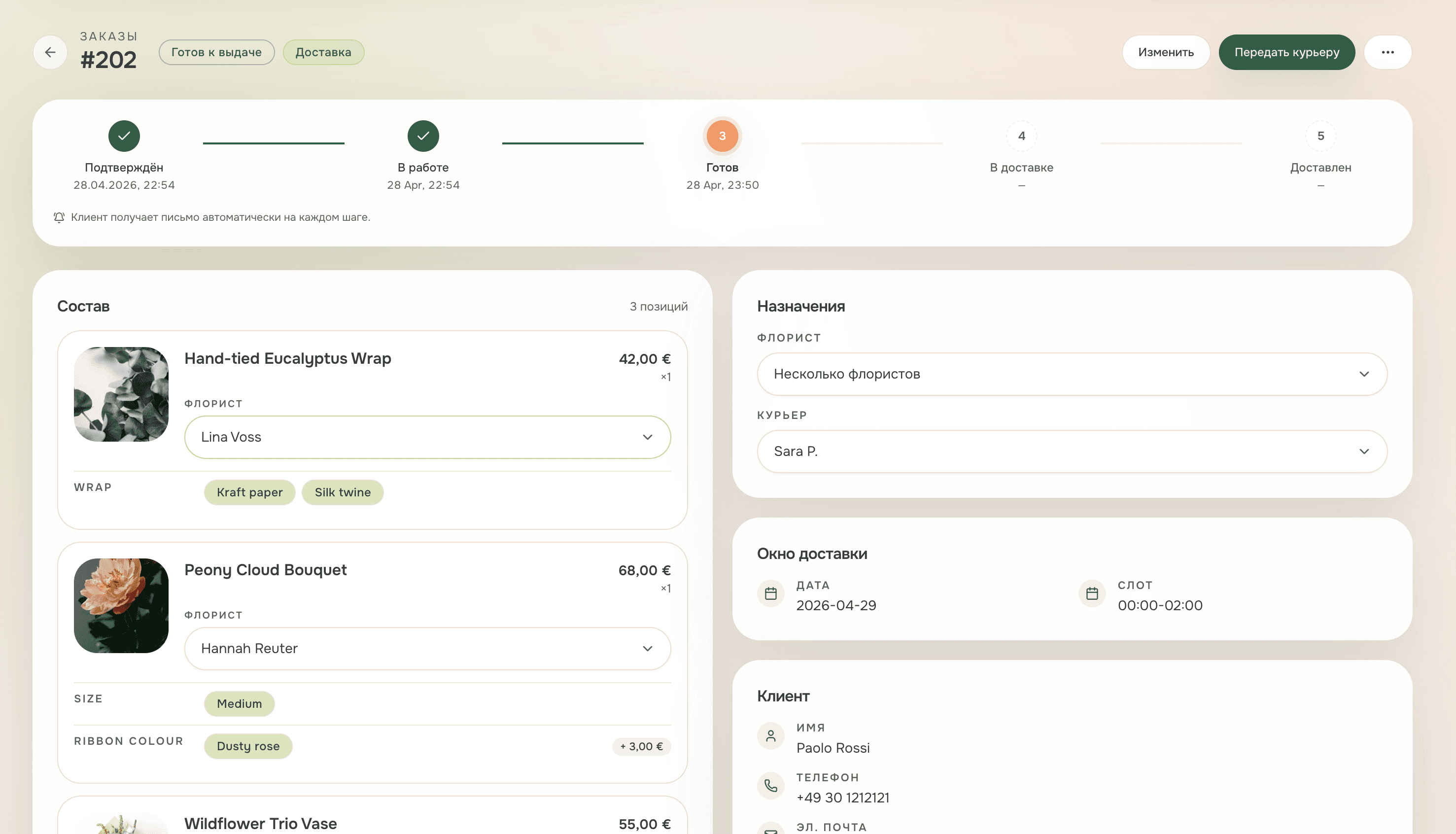The height and width of the screenshot is (834, 1456).
Task: Click the Dusty rose ribbon tag
Action: [248, 746]
